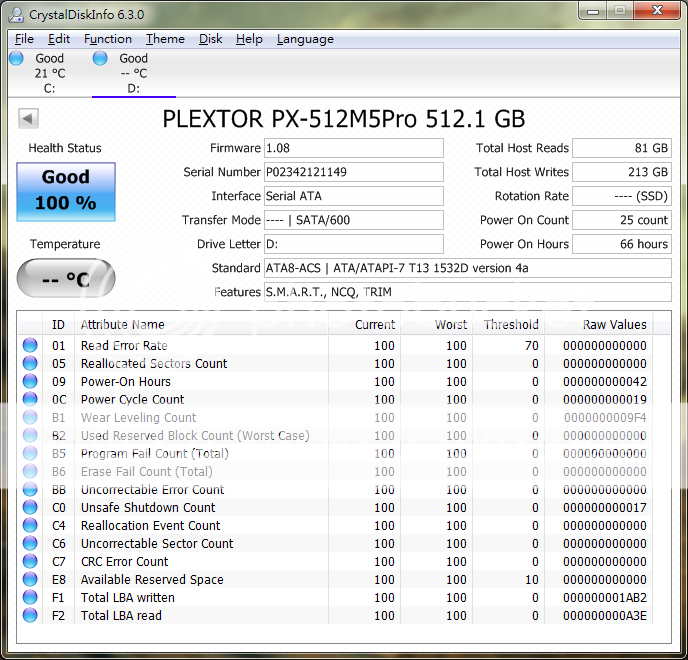Viewport: 688px width, 660px height.
Task: Click status orb for Read Error Rate
Action: (30, 345)
